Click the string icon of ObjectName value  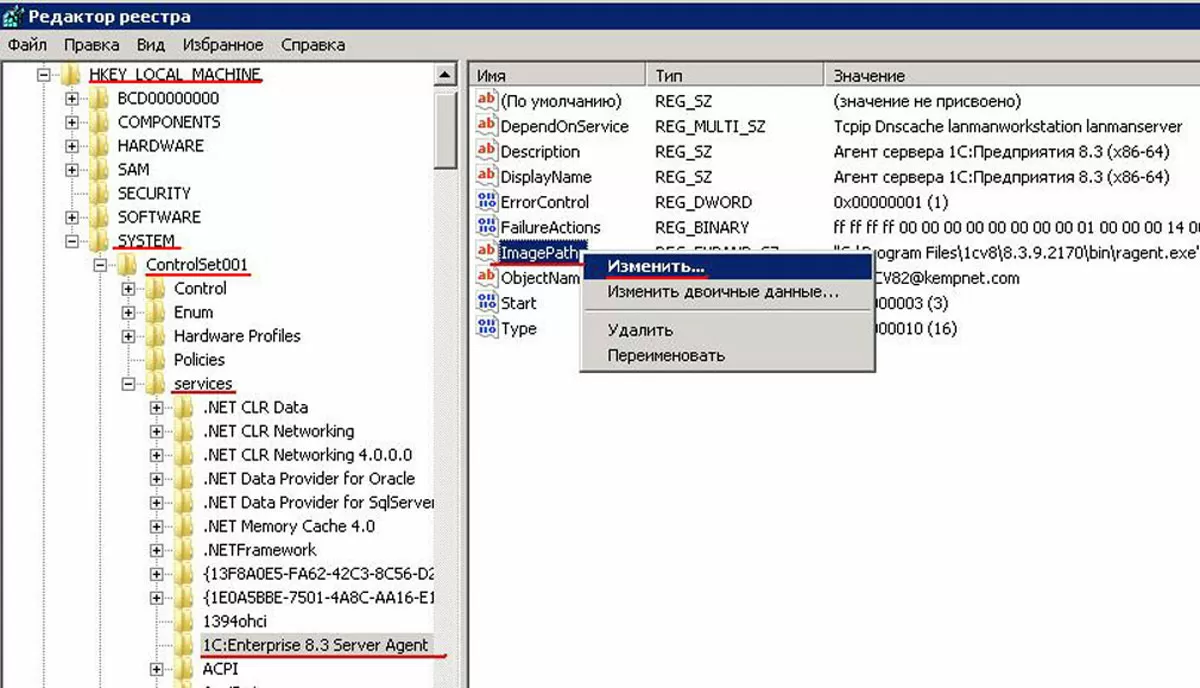[487, 277]
